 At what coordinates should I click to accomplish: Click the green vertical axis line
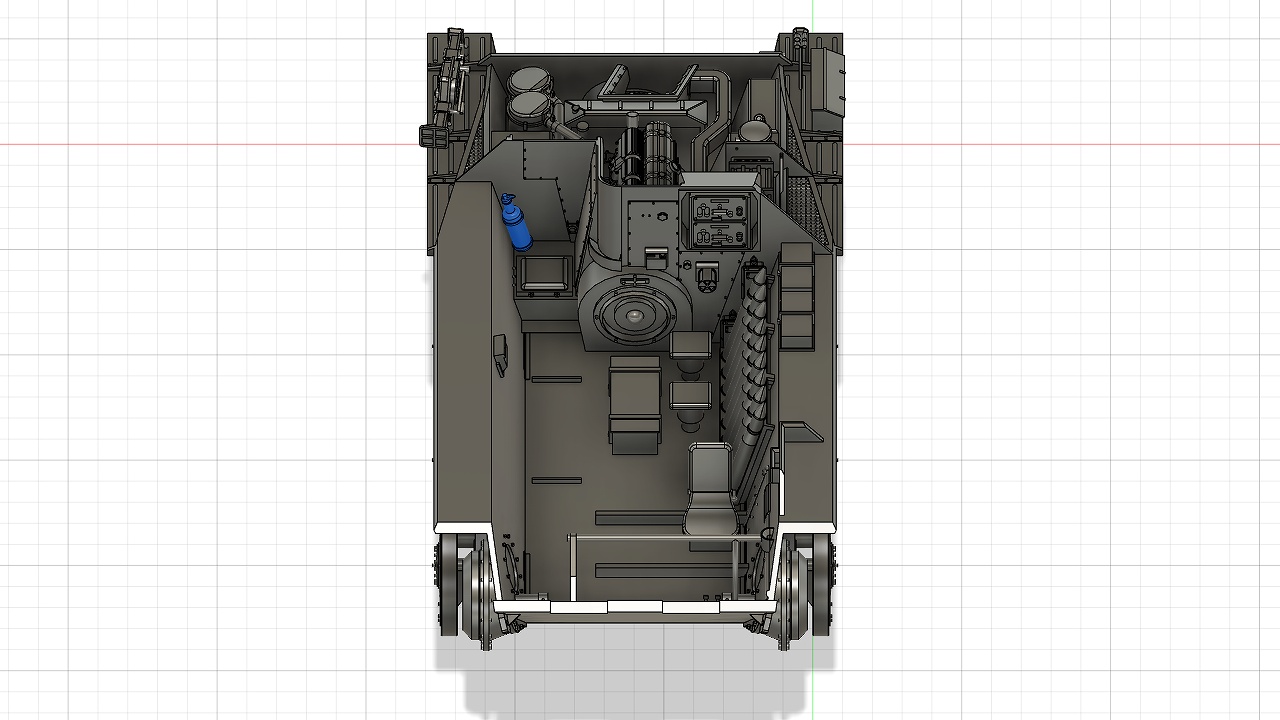pyautogui.click(x=813, y=680)
